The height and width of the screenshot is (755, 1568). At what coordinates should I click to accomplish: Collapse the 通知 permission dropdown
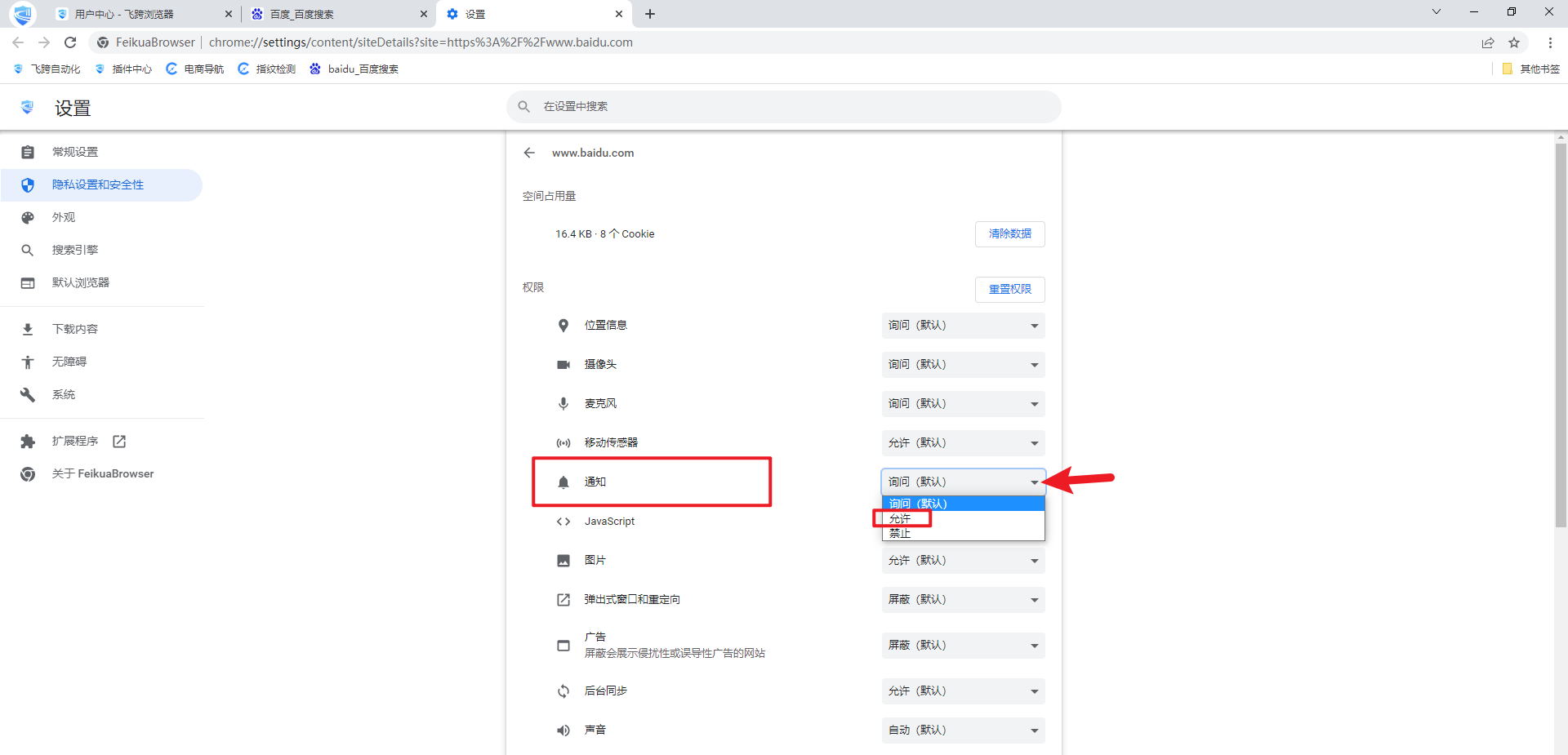(963, 482)
